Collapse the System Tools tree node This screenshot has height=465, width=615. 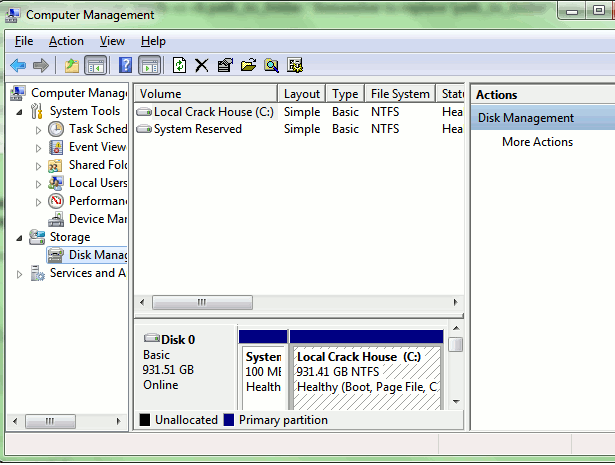(19, 112)
